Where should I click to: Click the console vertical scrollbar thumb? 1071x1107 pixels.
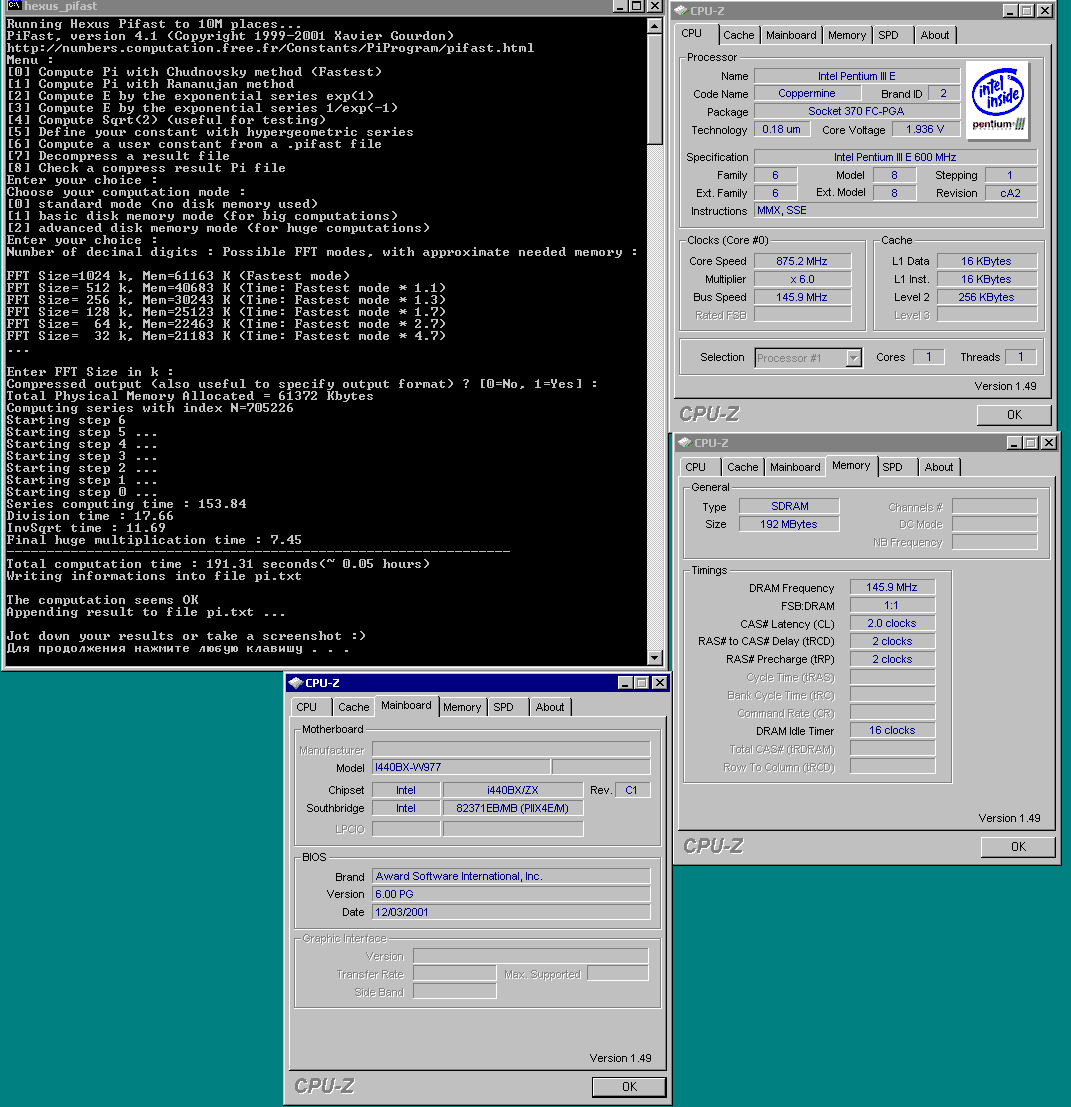click(654, 89)
